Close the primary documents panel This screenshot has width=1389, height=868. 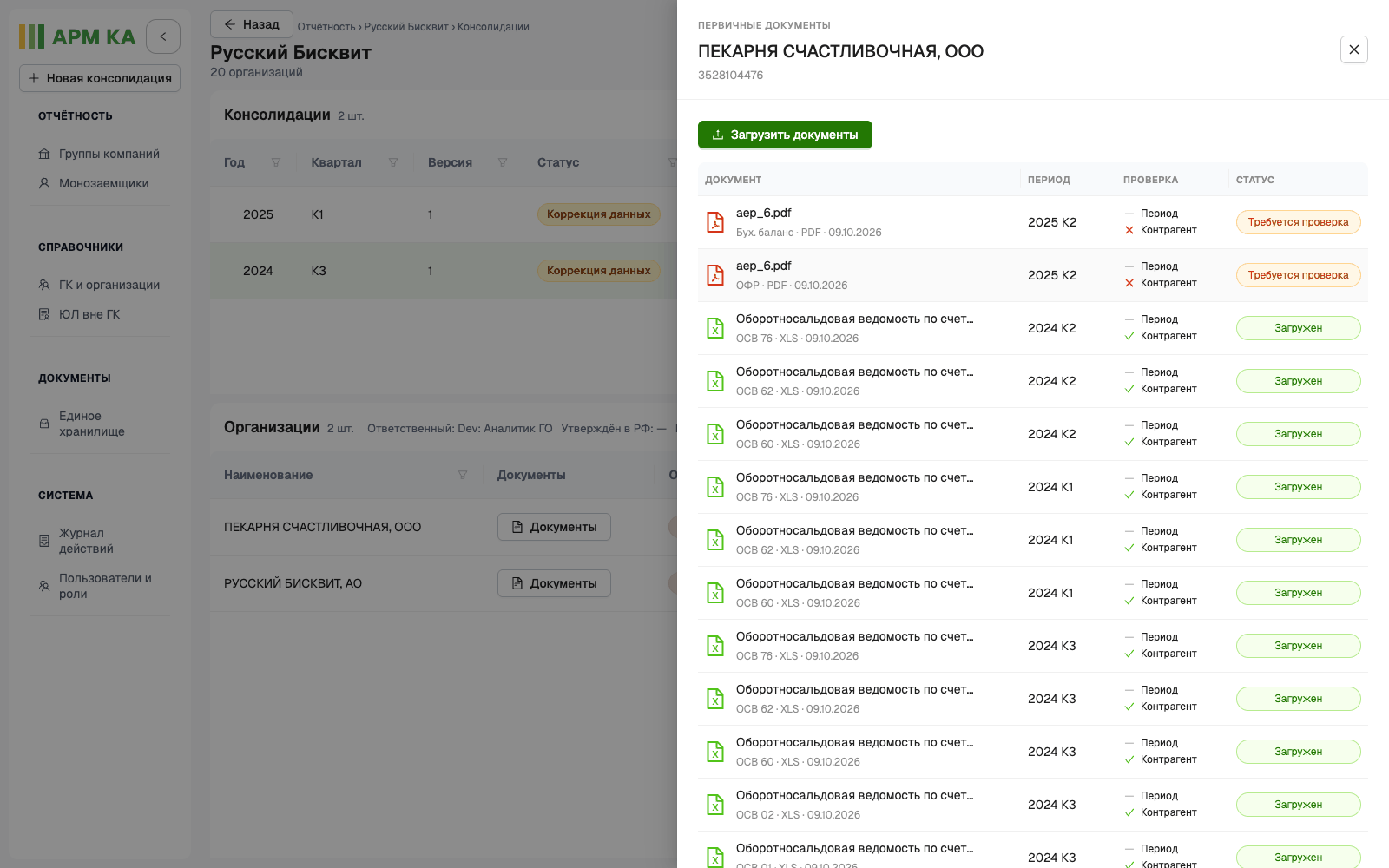click(x=1354, y=49)
